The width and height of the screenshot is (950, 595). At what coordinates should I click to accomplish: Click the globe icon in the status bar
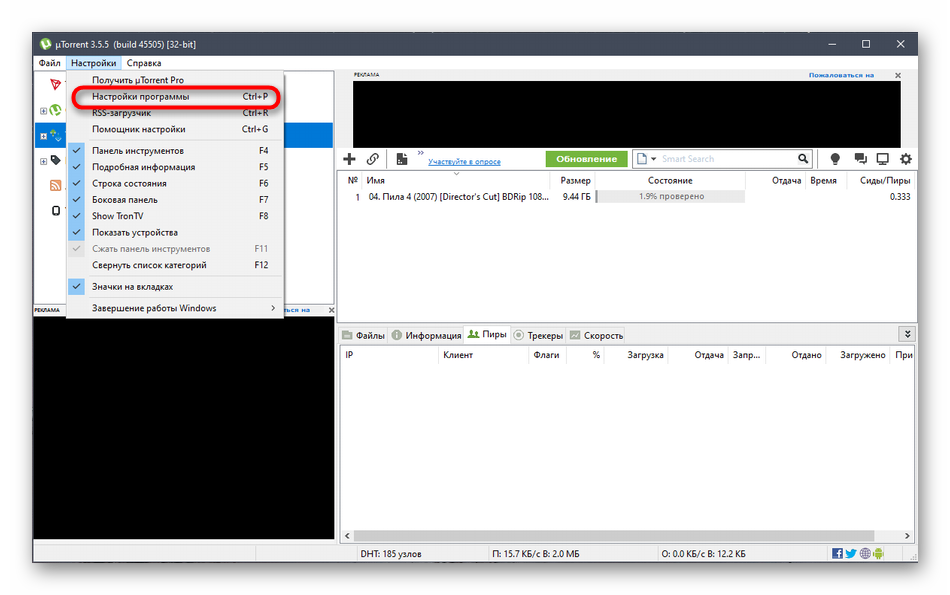pos(865,553)
